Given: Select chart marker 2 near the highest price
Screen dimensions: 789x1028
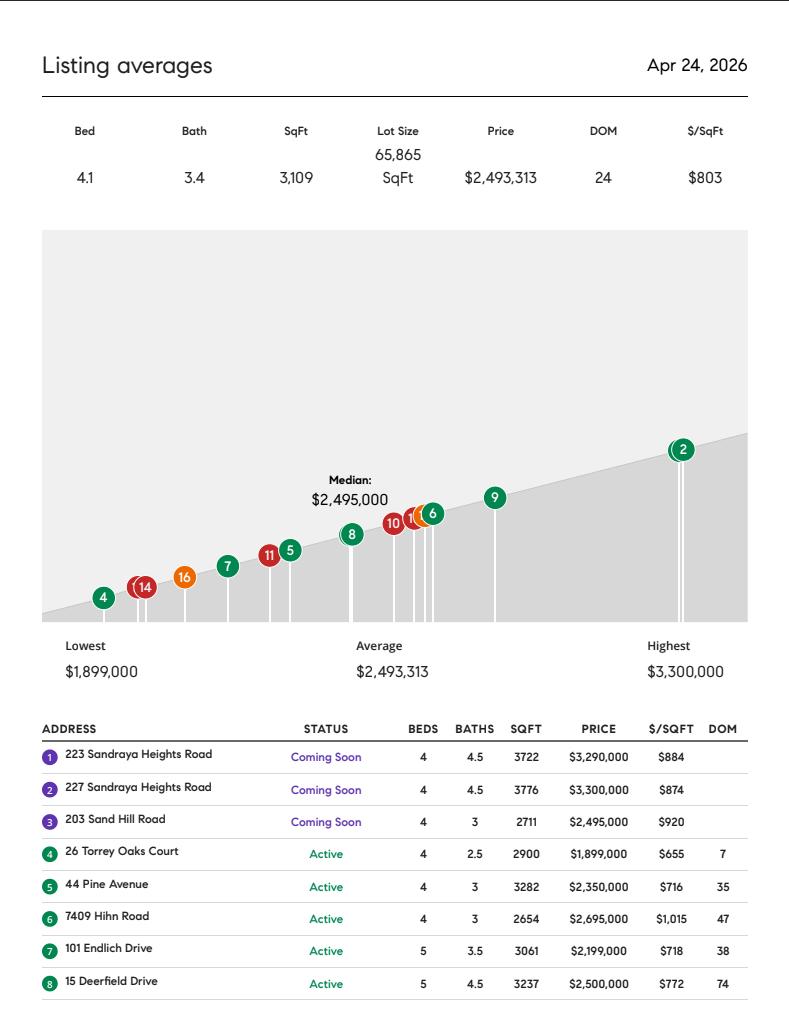Looking at the screenshot, I should coord(683,450).
